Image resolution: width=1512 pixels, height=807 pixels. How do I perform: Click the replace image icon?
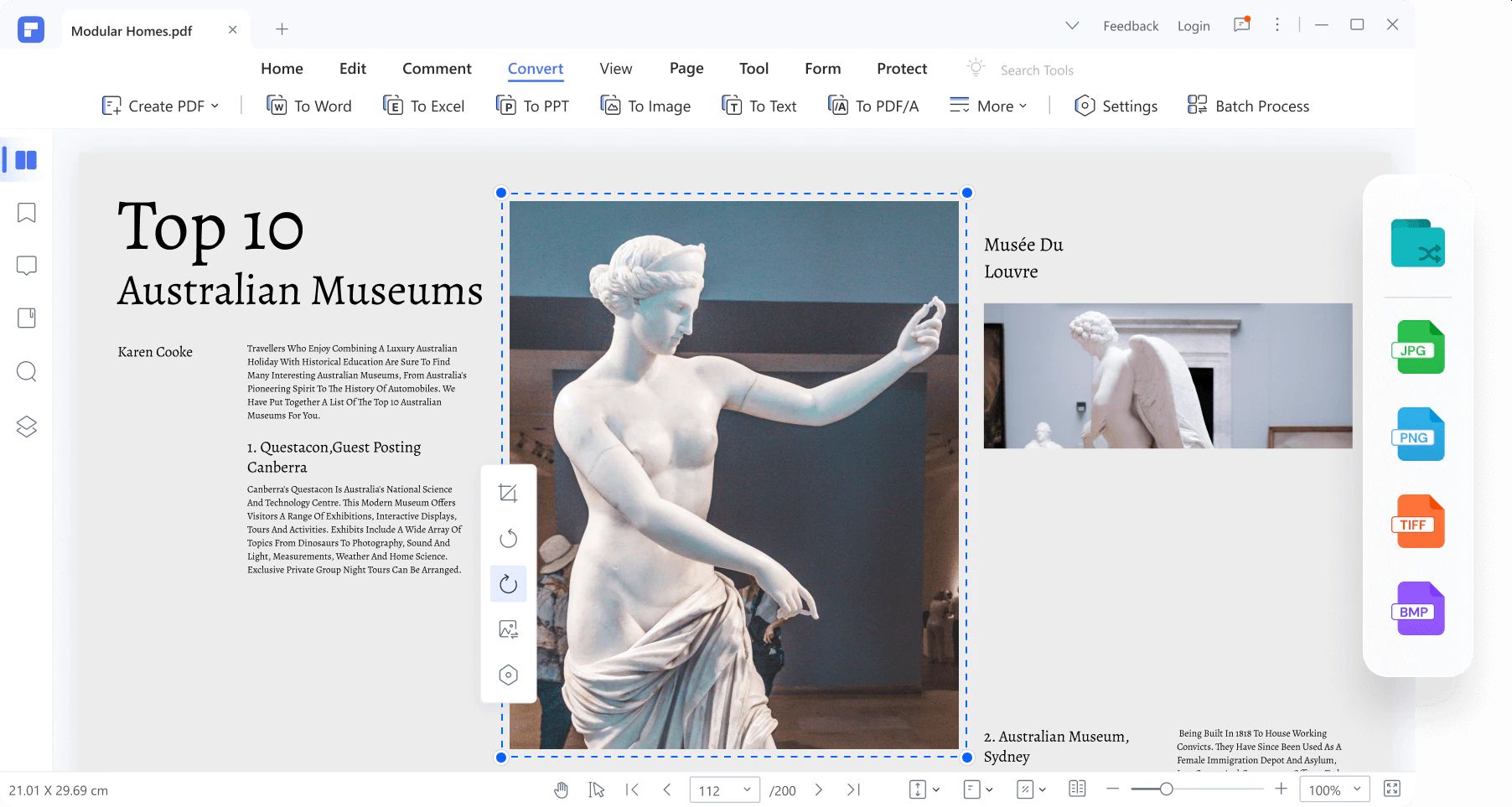coord(508,629)
